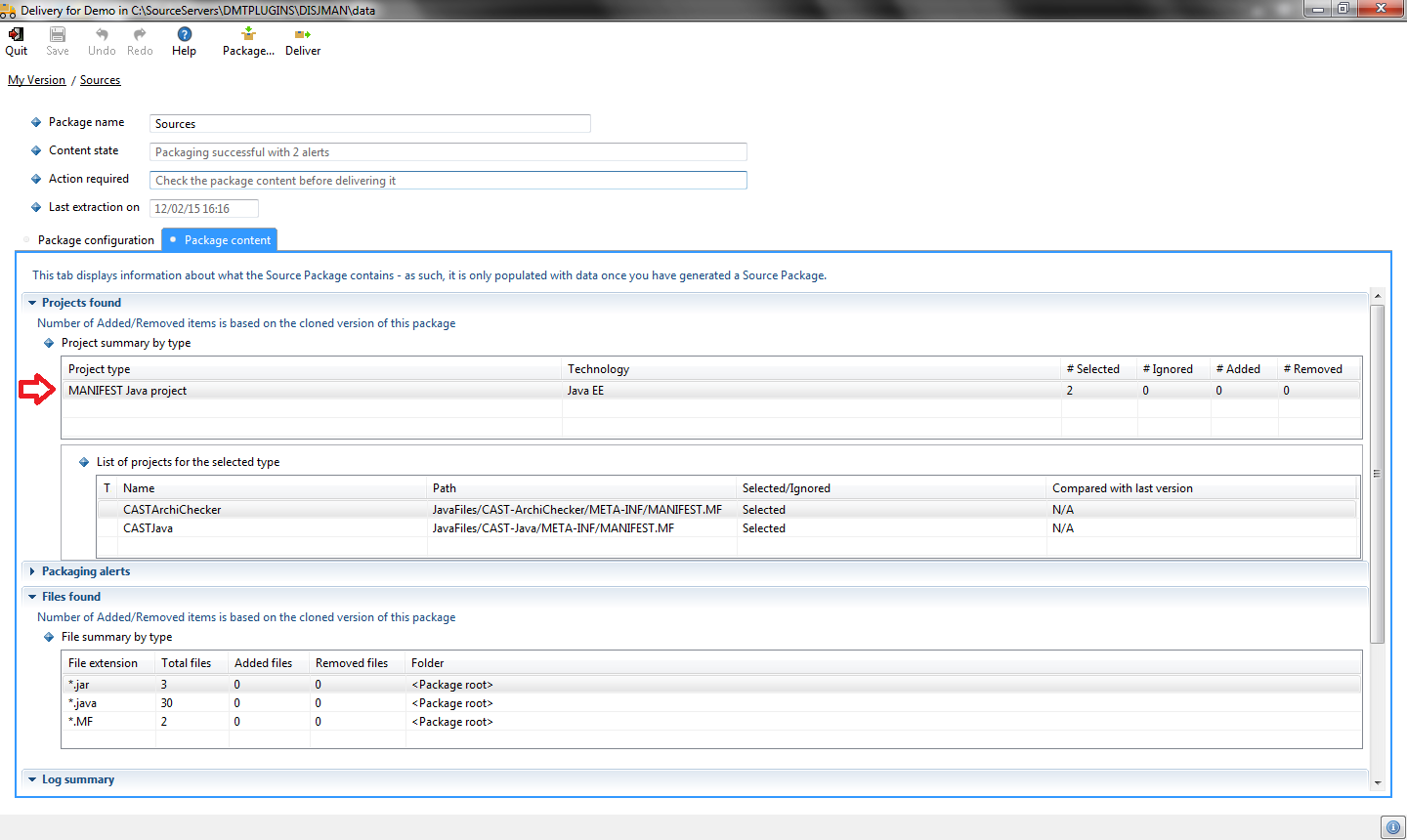Open the My Version breadcrumb link
Screen dimensions: 1407x840
coord(36,80)
